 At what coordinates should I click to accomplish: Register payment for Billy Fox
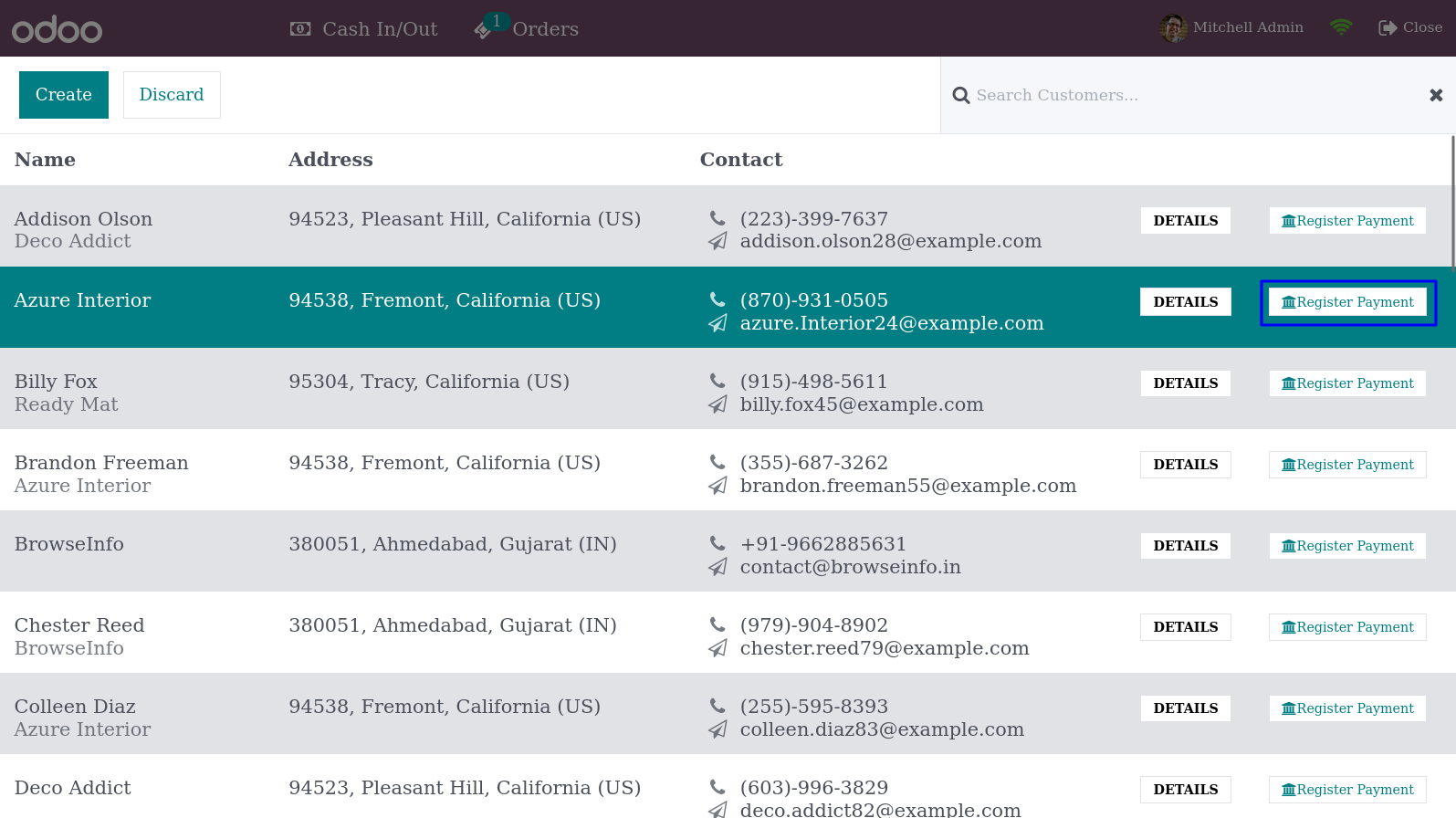(1347, 383)
